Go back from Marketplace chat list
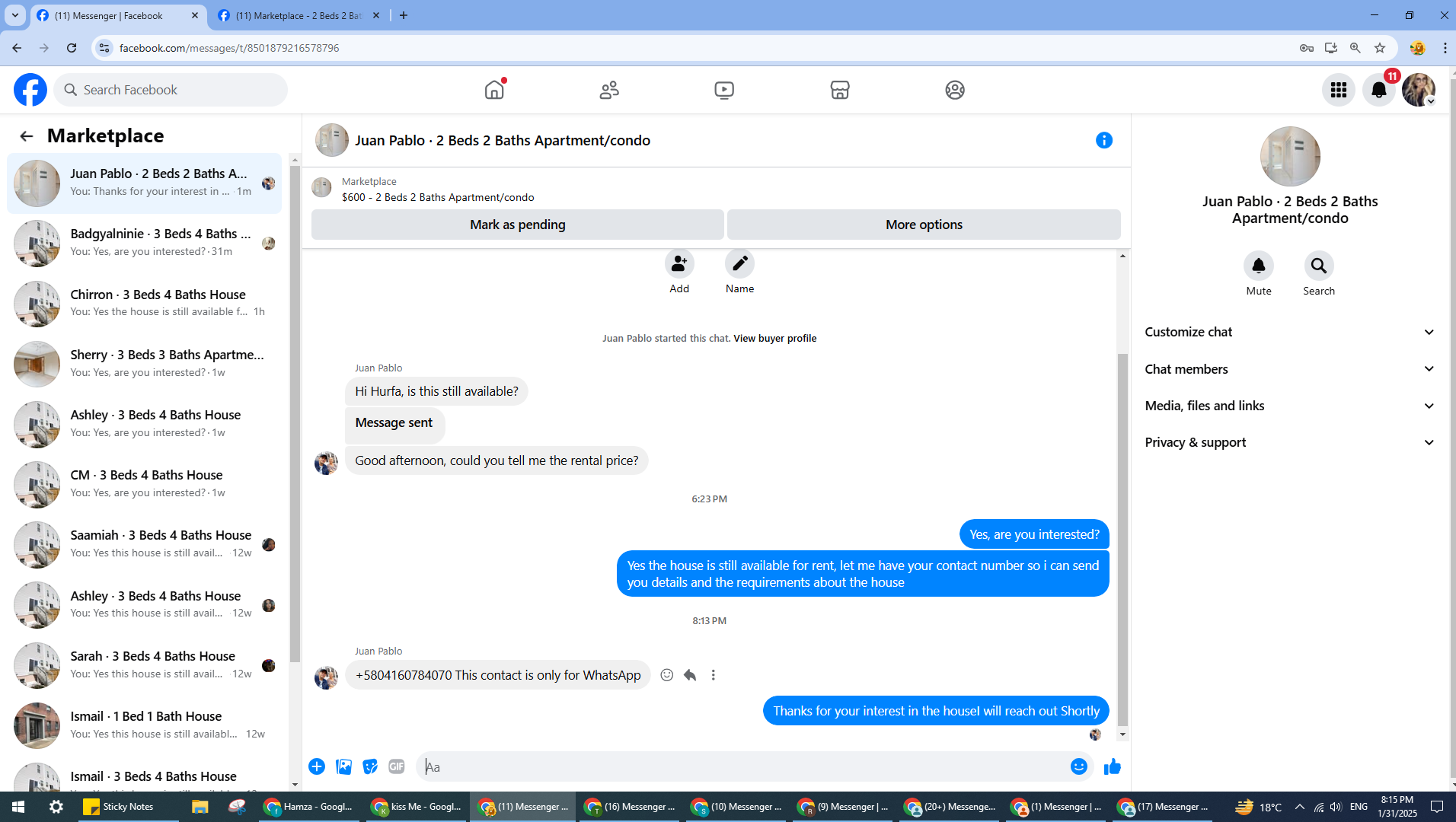Image resolution: width=1456 pixels, height=822 pixels. click(x=27, y=136)
